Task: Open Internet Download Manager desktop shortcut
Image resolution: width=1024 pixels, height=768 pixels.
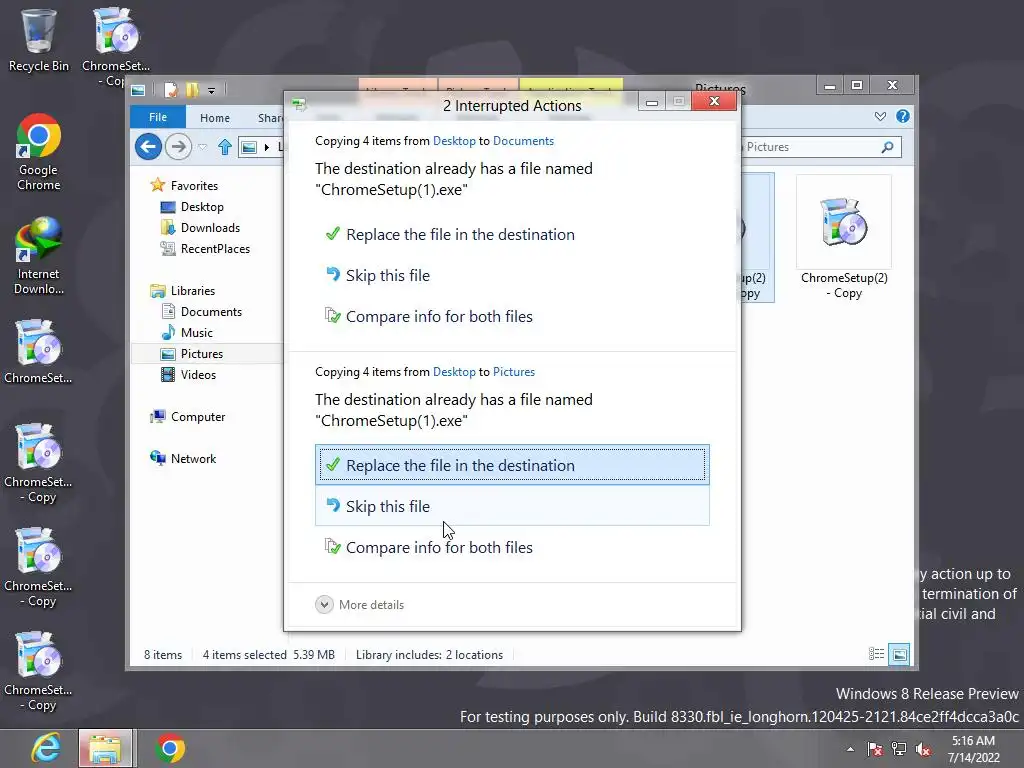Action: tap(38, 256)
